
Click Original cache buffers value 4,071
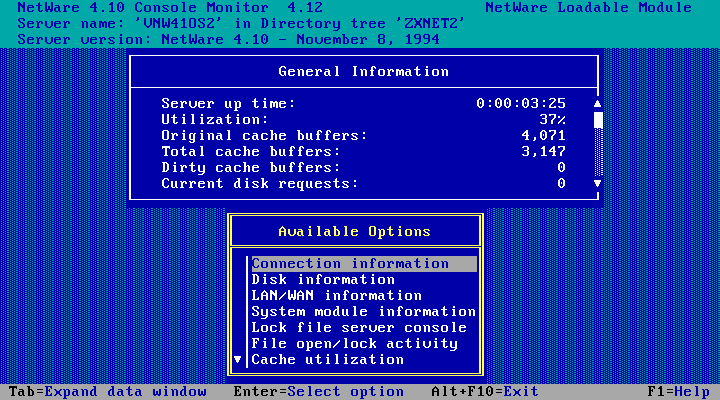point(543,135)
